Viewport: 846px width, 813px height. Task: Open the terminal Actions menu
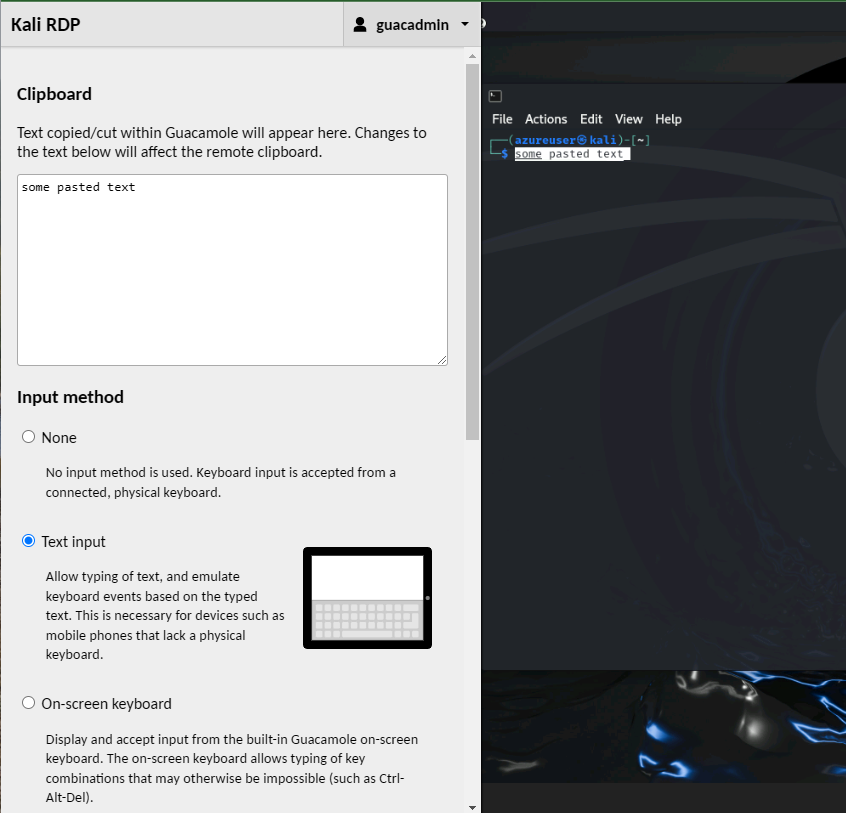(x=546, y=119)
